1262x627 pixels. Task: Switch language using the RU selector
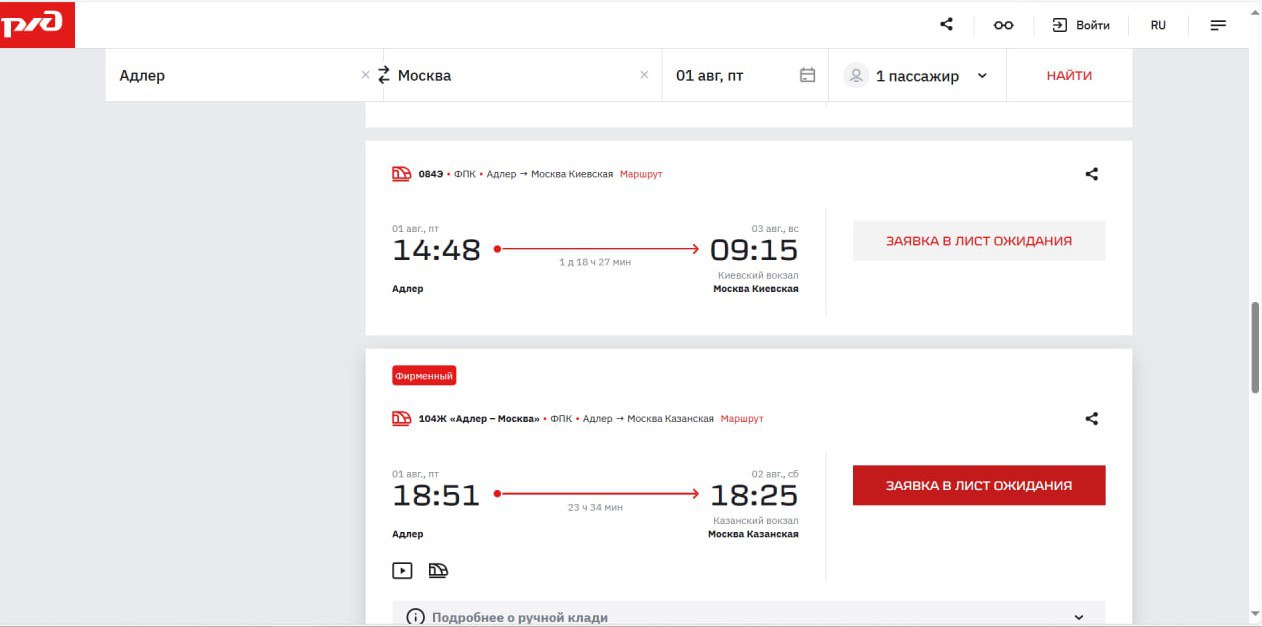[x=1158, y=25]
